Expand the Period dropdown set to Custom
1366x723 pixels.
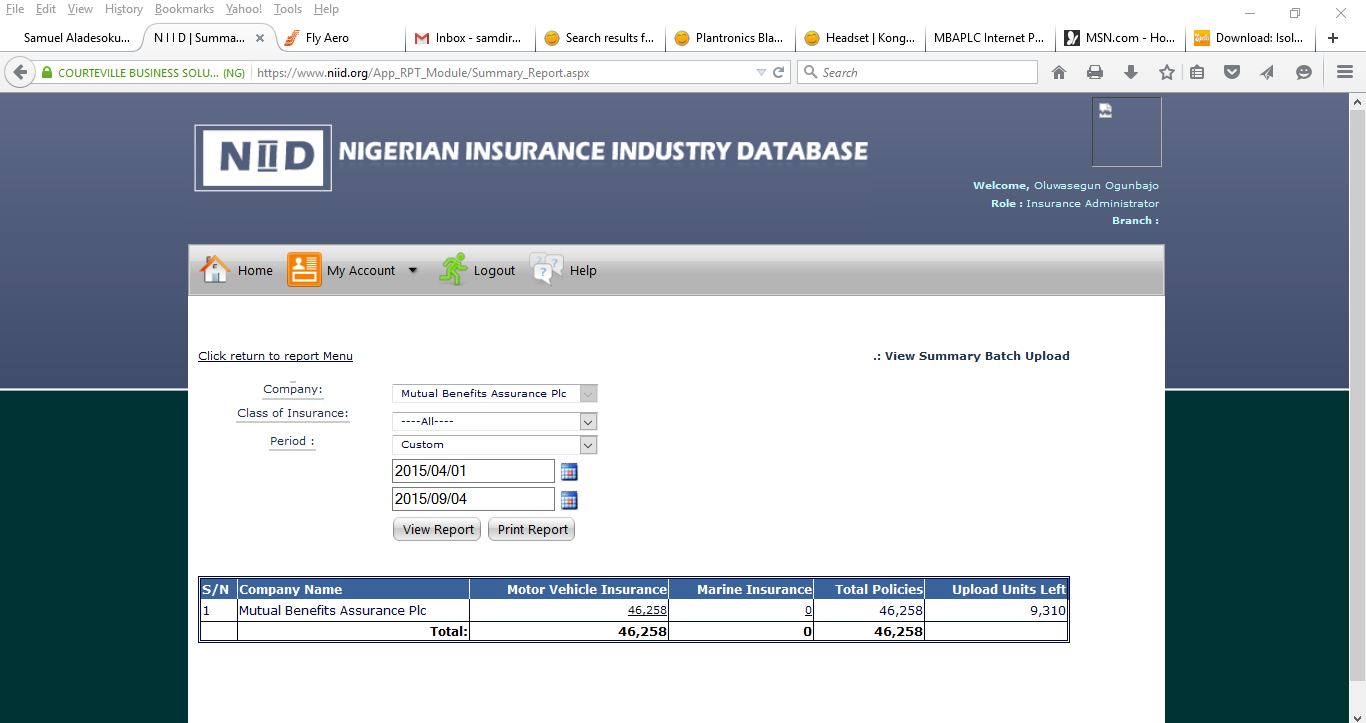[x=588, y=445]
